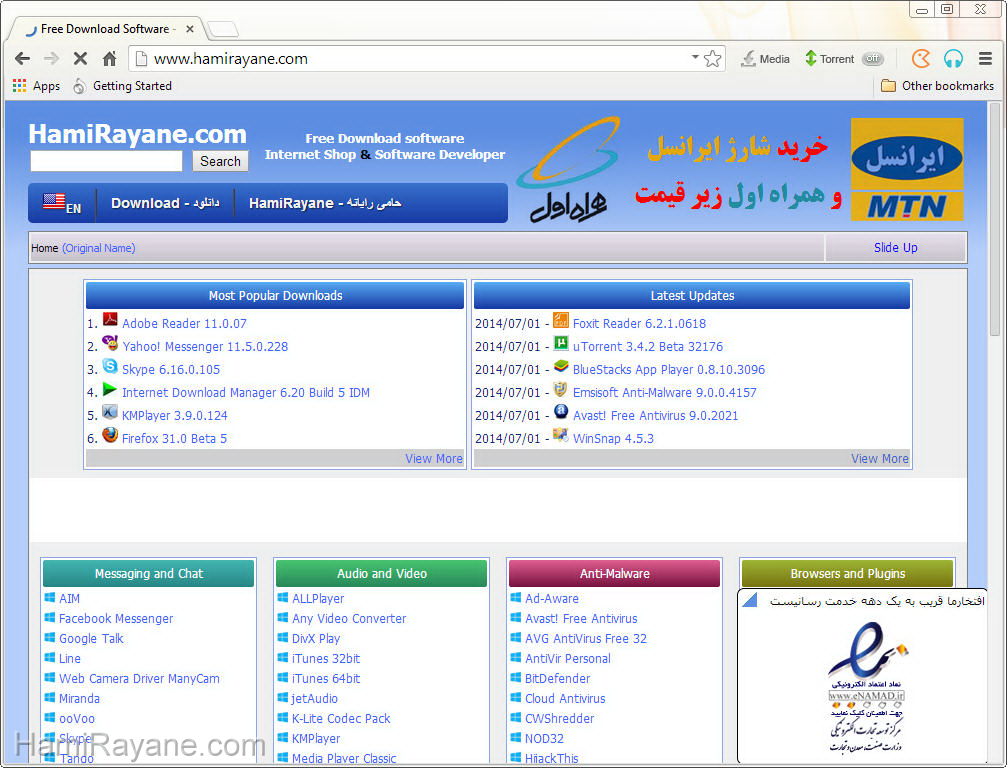Click the Original Name link
This screenshot has width=1007, height=768.
click(98, 248)
